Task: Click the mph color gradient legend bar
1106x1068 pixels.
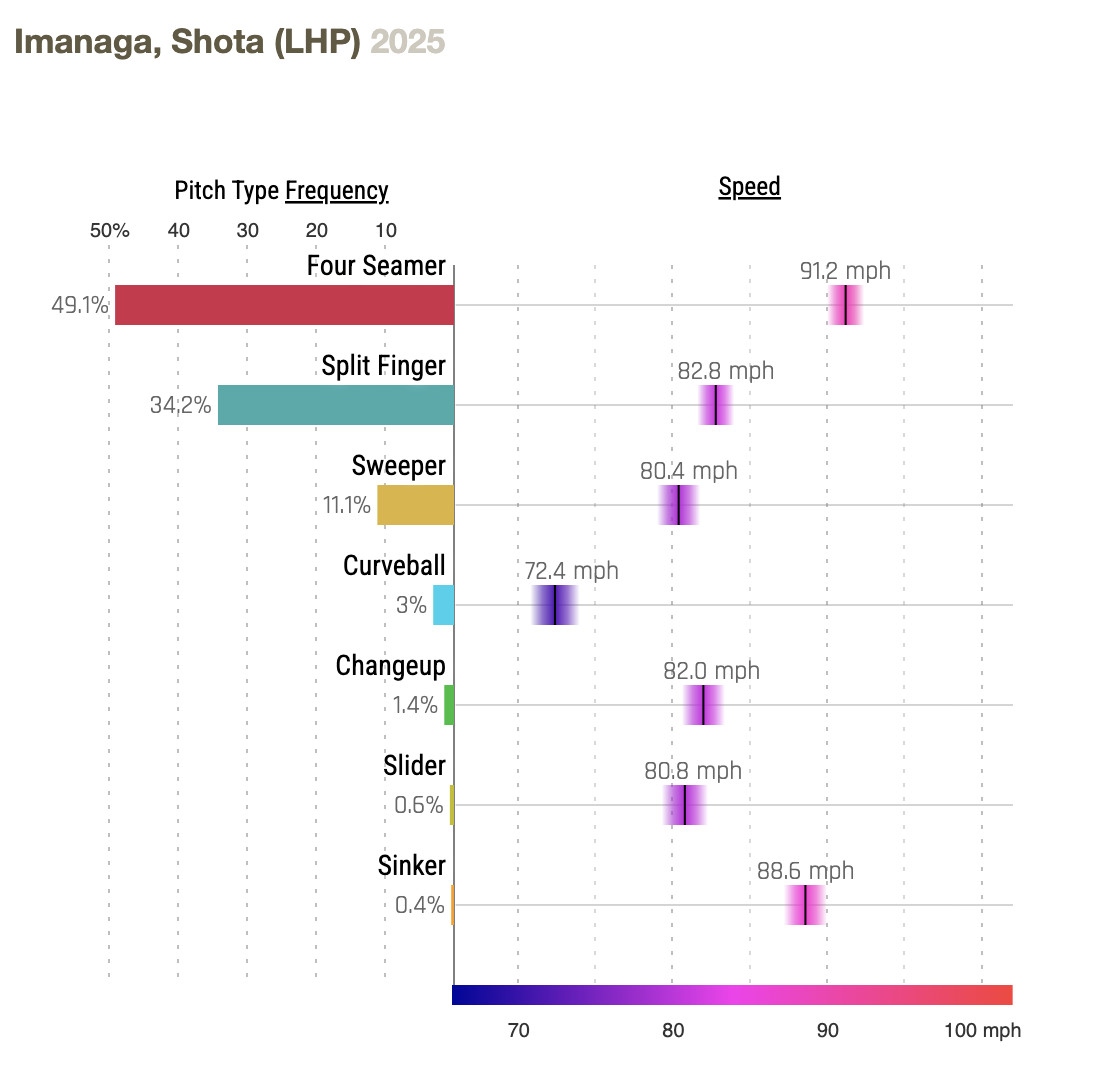Action: pos(732,994)
